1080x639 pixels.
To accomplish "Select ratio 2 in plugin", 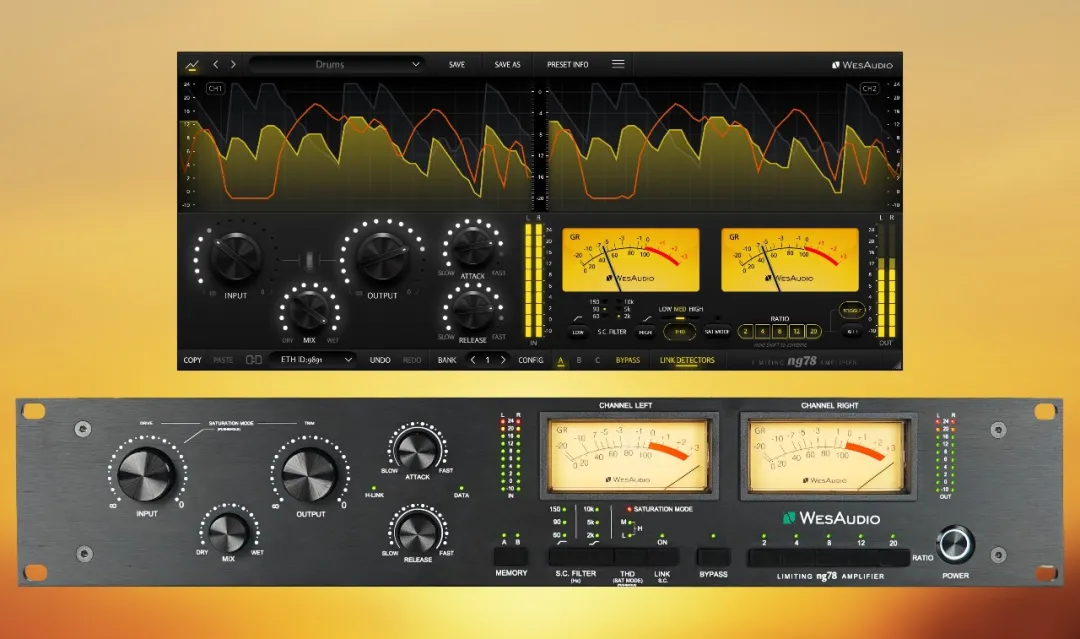I will 745,331.
